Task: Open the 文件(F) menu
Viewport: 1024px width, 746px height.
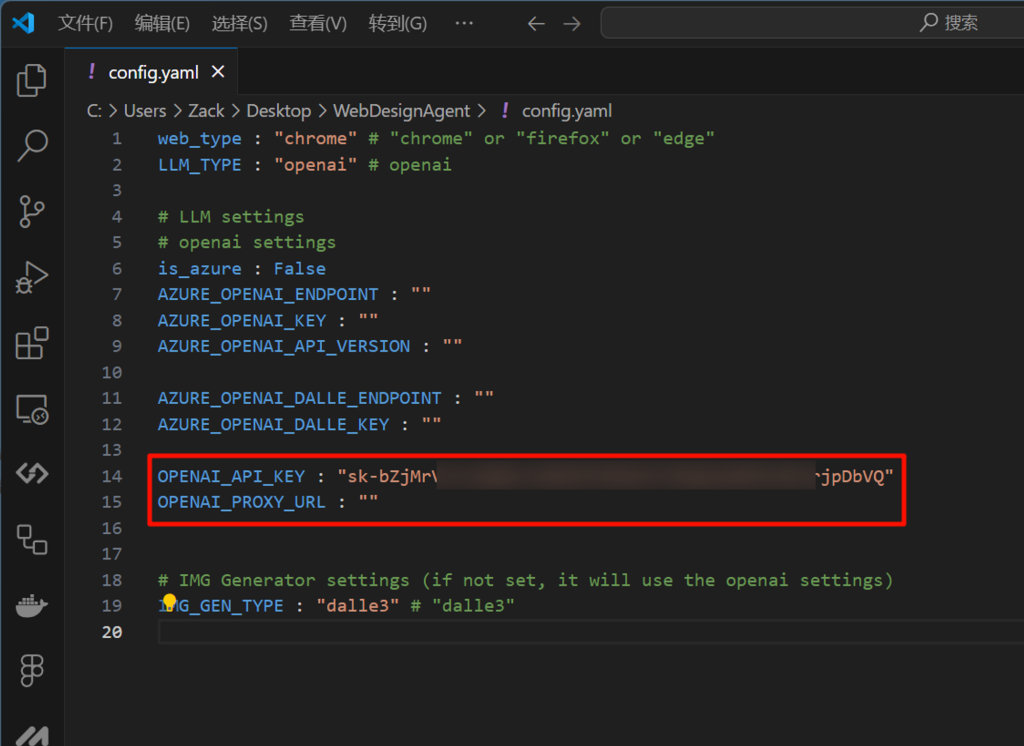Action: 85,23
